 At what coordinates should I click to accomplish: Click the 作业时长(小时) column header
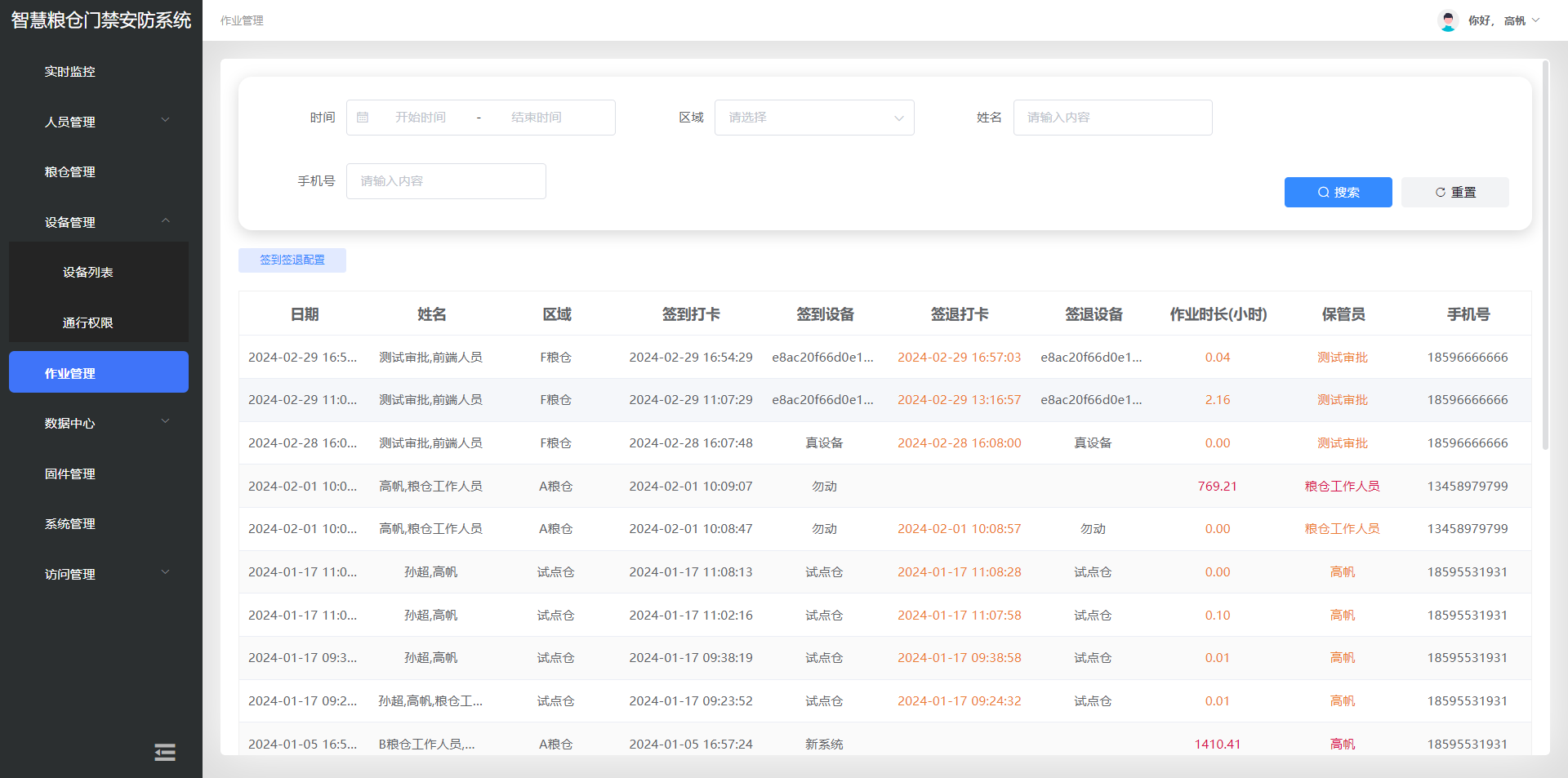(x=1218, y=314)
